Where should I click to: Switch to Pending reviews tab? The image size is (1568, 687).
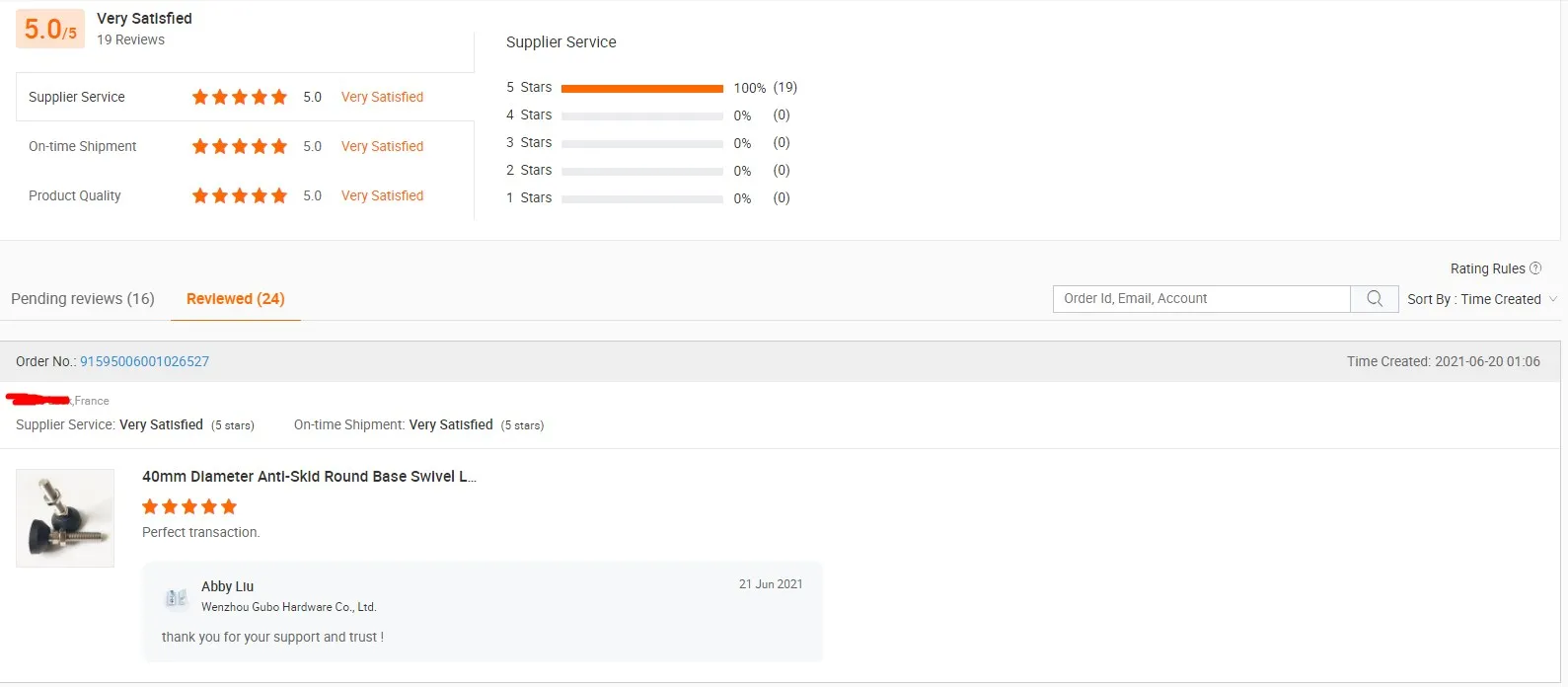point(83,299)
